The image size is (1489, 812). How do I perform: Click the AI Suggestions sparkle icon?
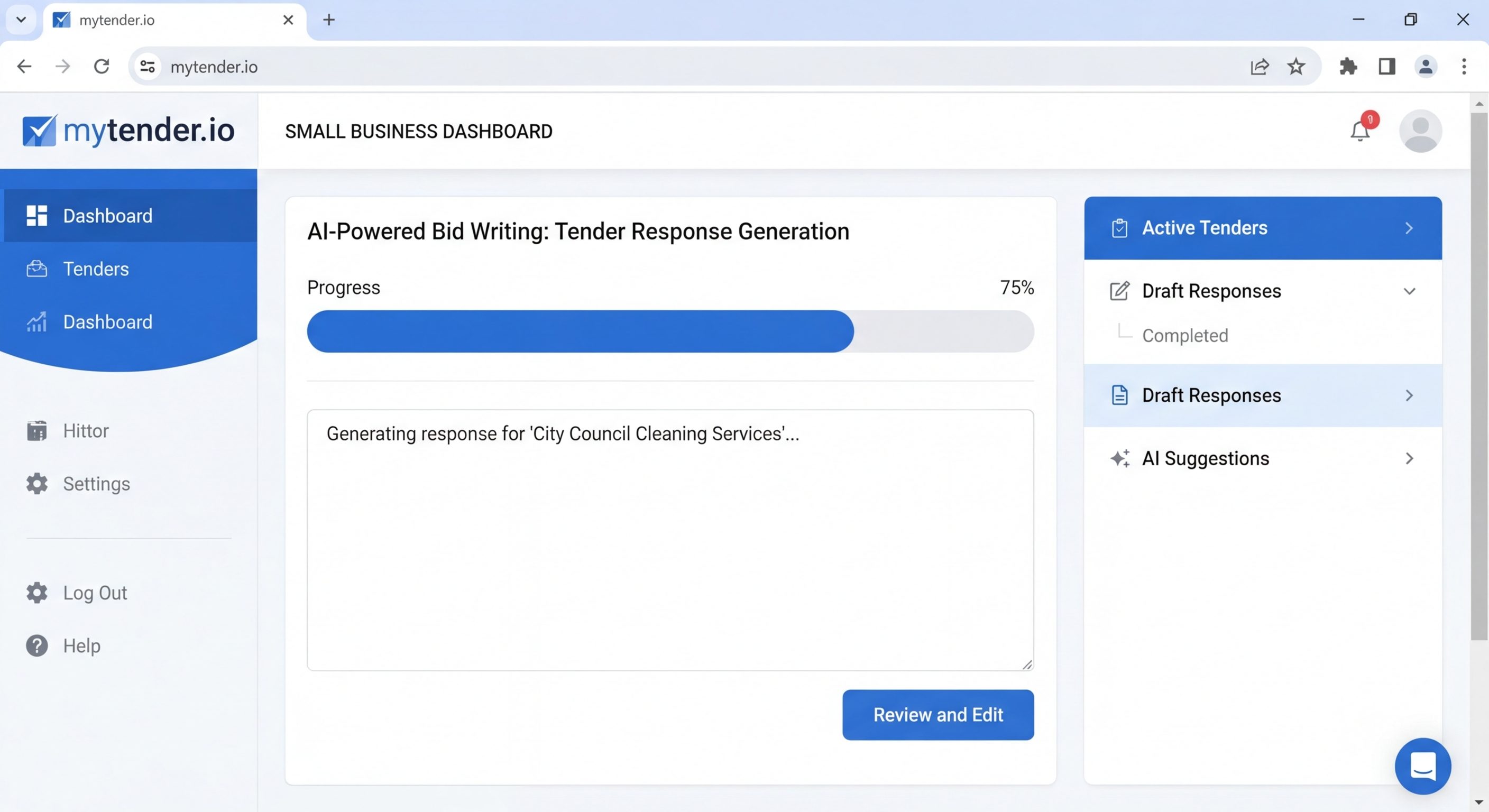(x=1119, y=458)
